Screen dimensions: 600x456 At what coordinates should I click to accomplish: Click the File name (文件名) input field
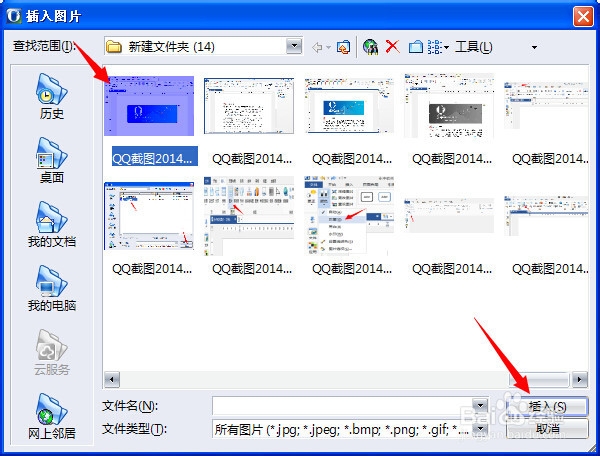tap(342, 406)
